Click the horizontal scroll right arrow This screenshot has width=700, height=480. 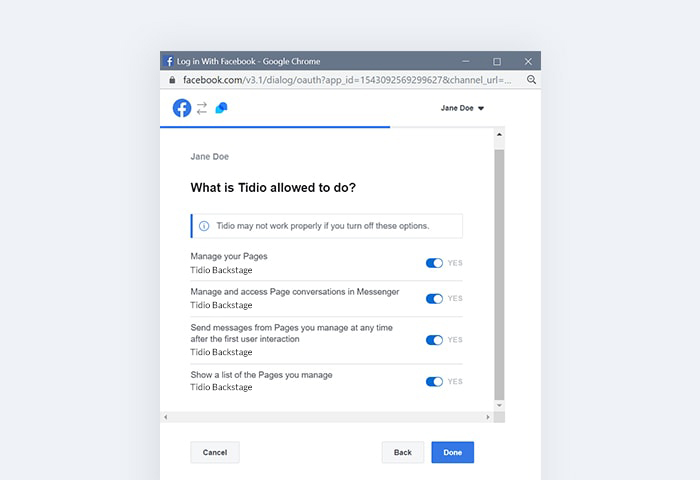tap(488, 417)
